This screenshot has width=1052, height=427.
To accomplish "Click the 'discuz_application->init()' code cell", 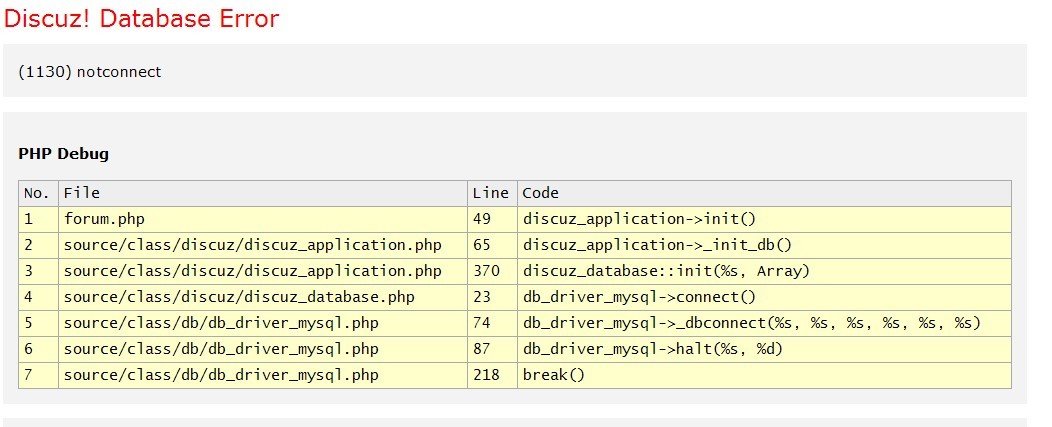I will [x=764, y=220].
